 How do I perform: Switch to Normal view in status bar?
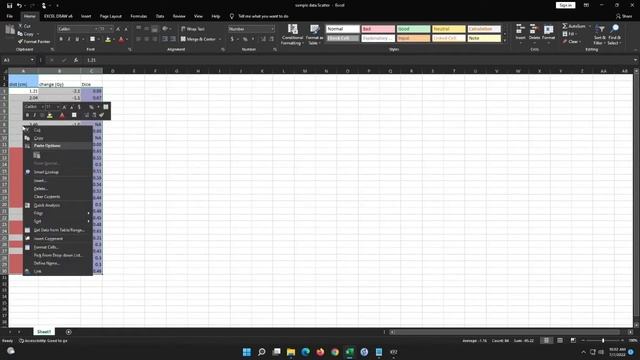coord(546,340)
